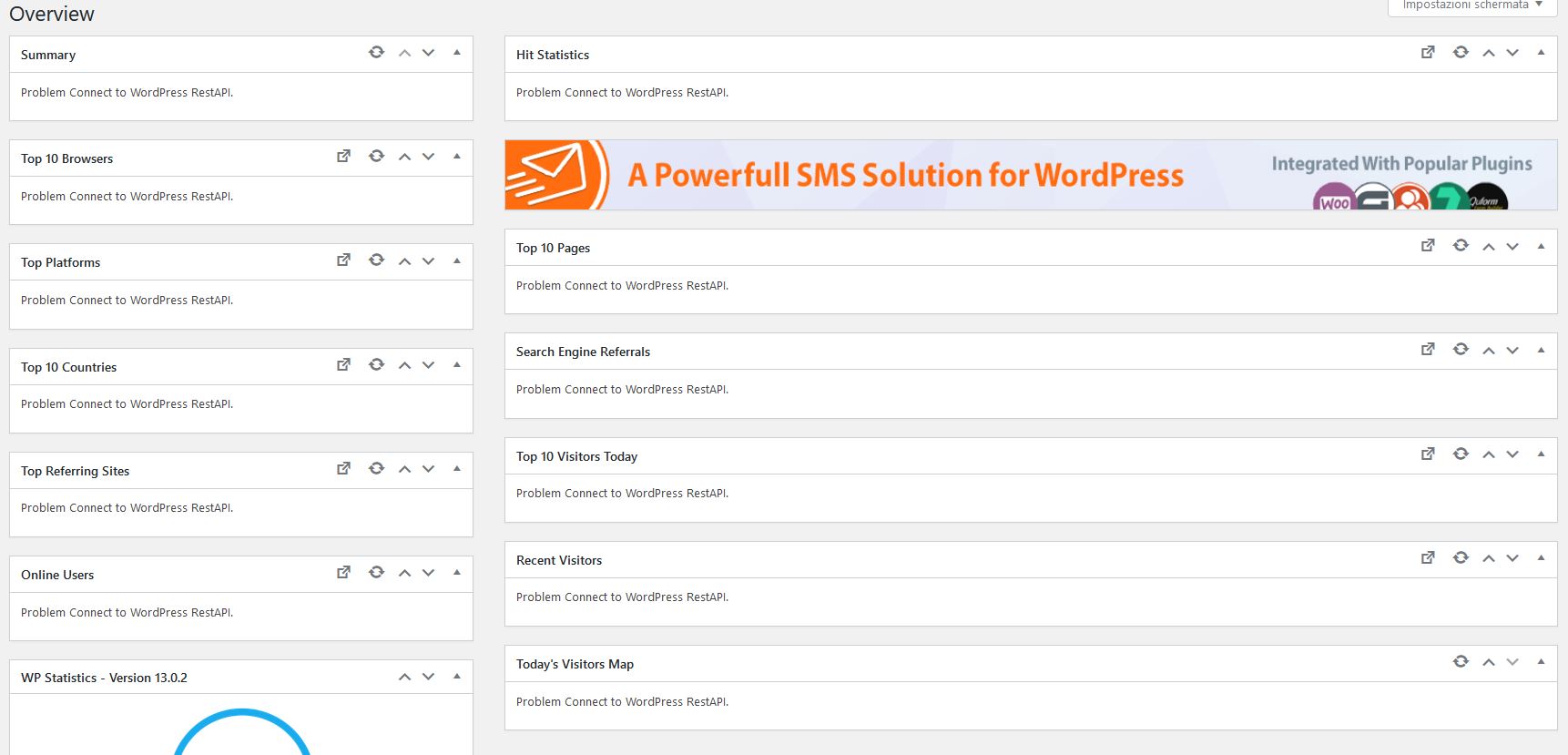Select the RestAPI error text in Summary
Image resolution: width=1568 pixels, height=755 pixels.
(127, 93)
